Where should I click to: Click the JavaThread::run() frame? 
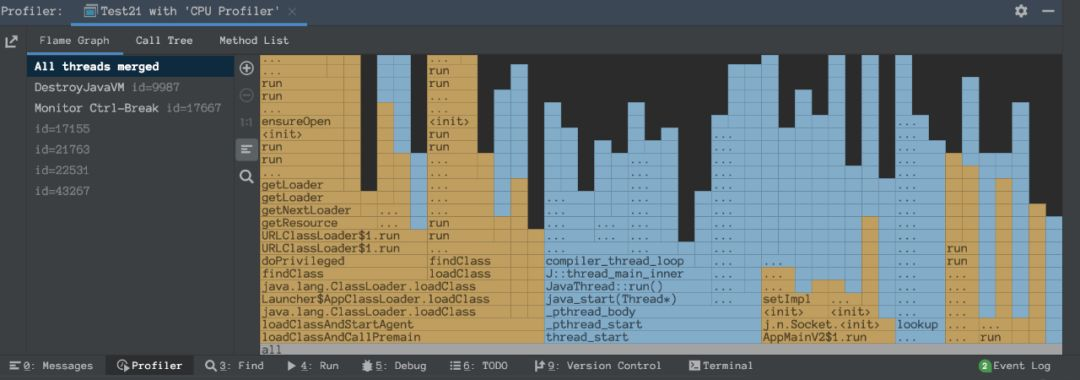(x=627, y=286)
